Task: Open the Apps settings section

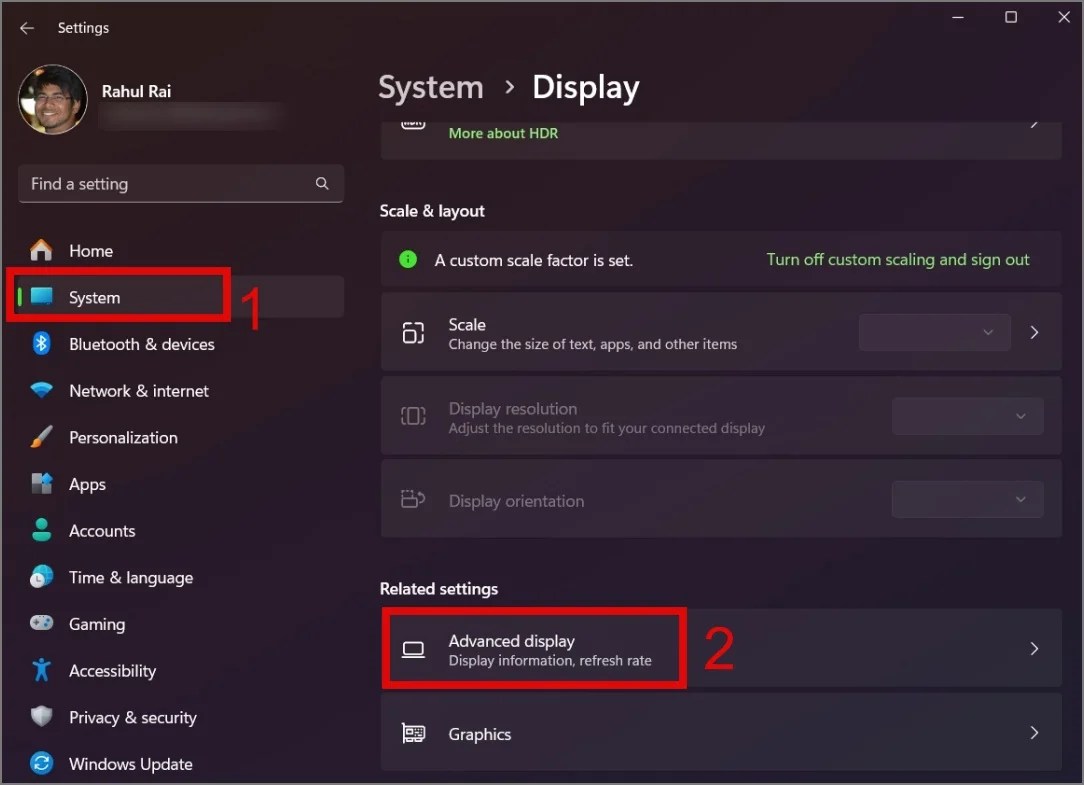Action: tap(87, 484)
